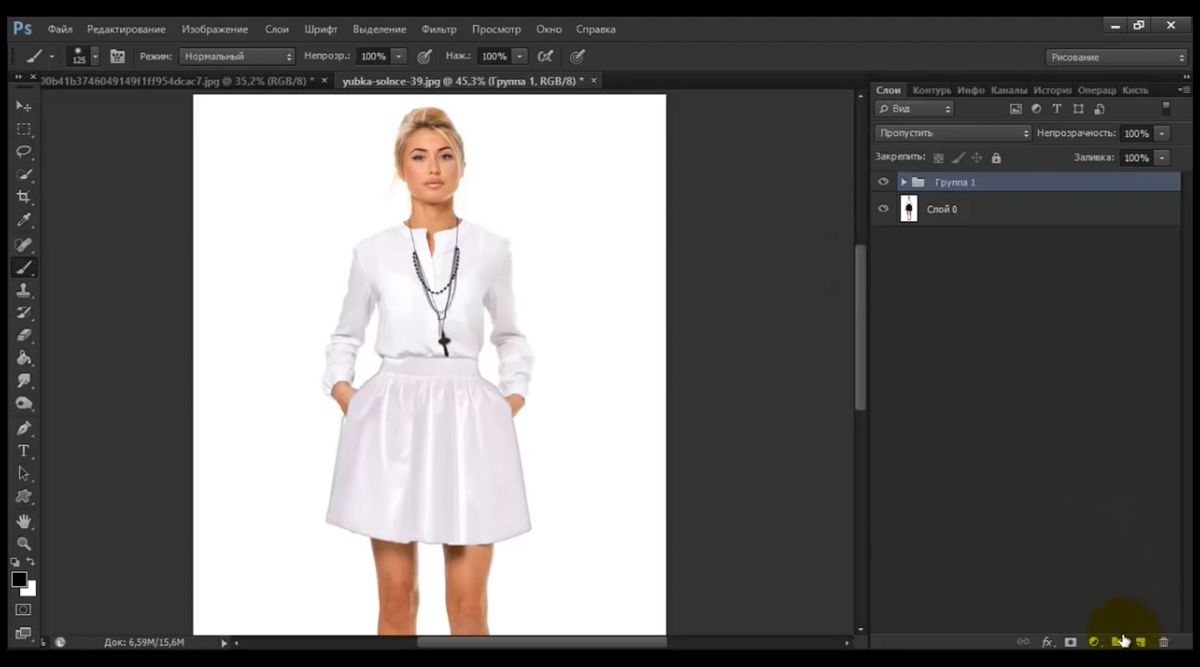
Task: Open the Фильтр menu
Action: (439, 29)
